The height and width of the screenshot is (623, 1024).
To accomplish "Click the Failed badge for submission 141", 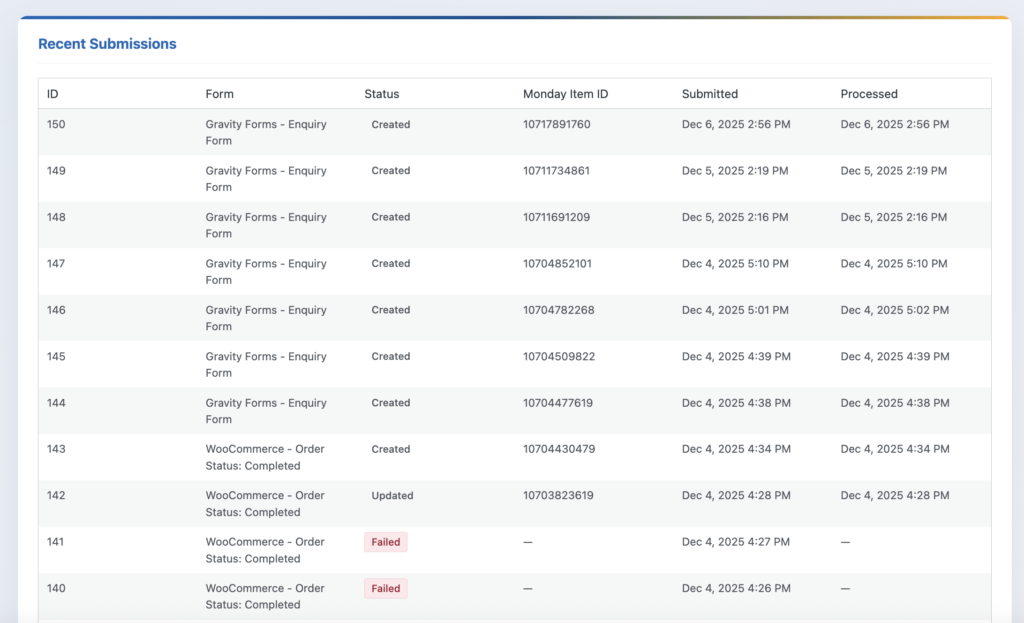I will [385, 542].
